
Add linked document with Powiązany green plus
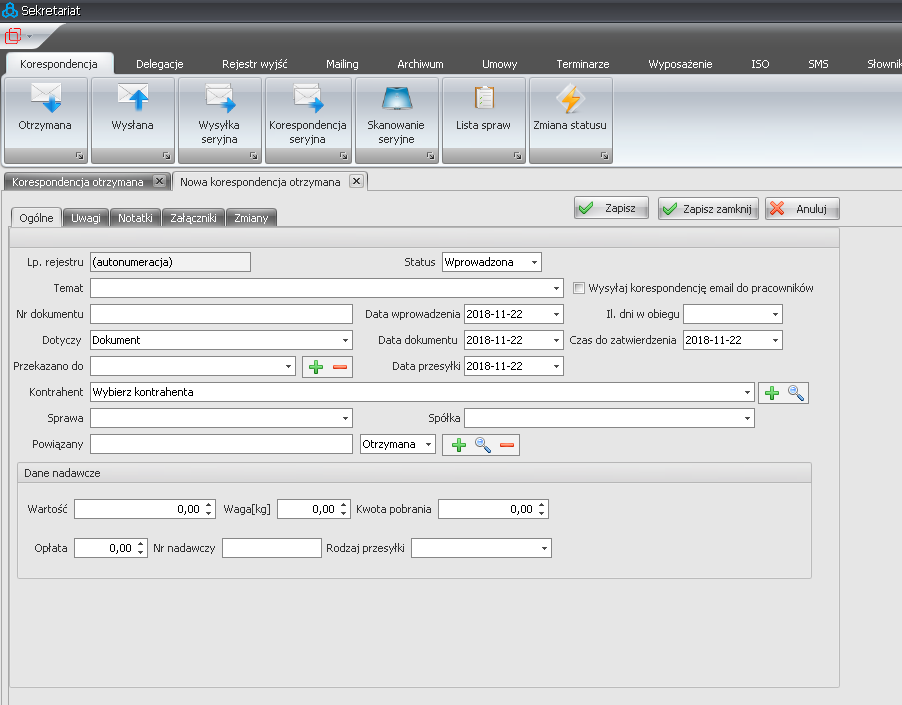458,445
